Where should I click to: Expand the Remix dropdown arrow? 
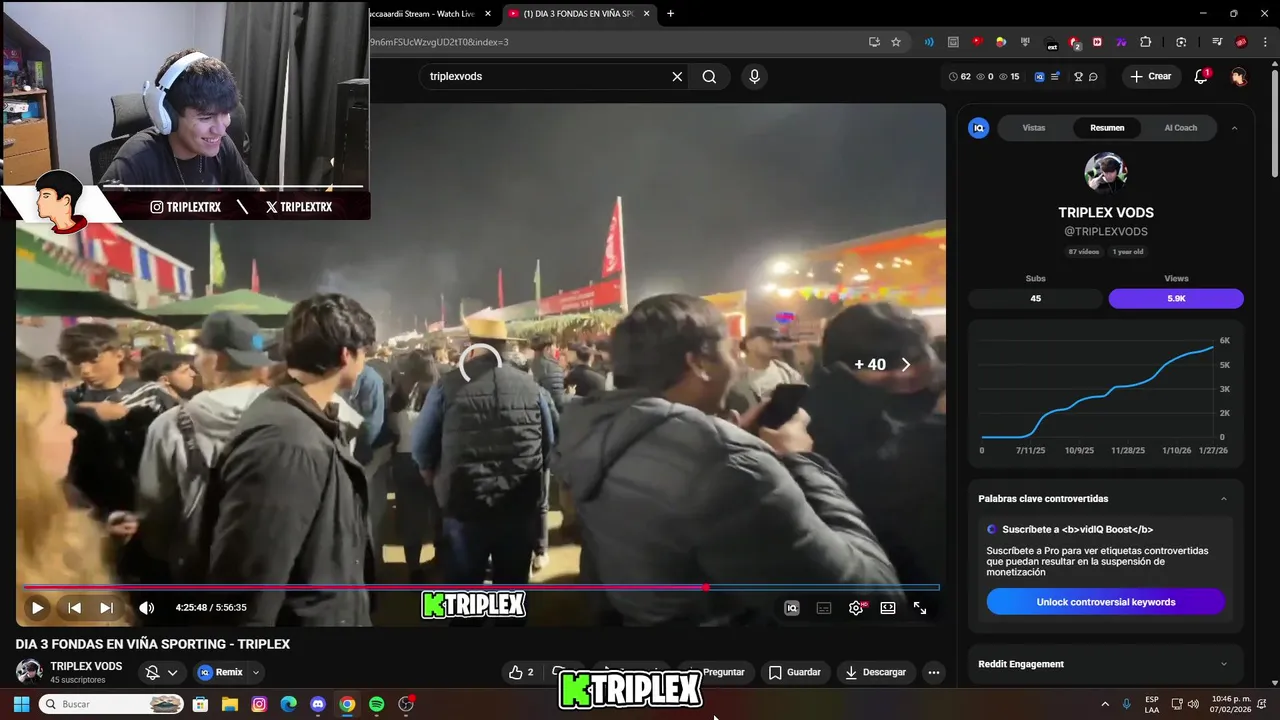[256, 673]
